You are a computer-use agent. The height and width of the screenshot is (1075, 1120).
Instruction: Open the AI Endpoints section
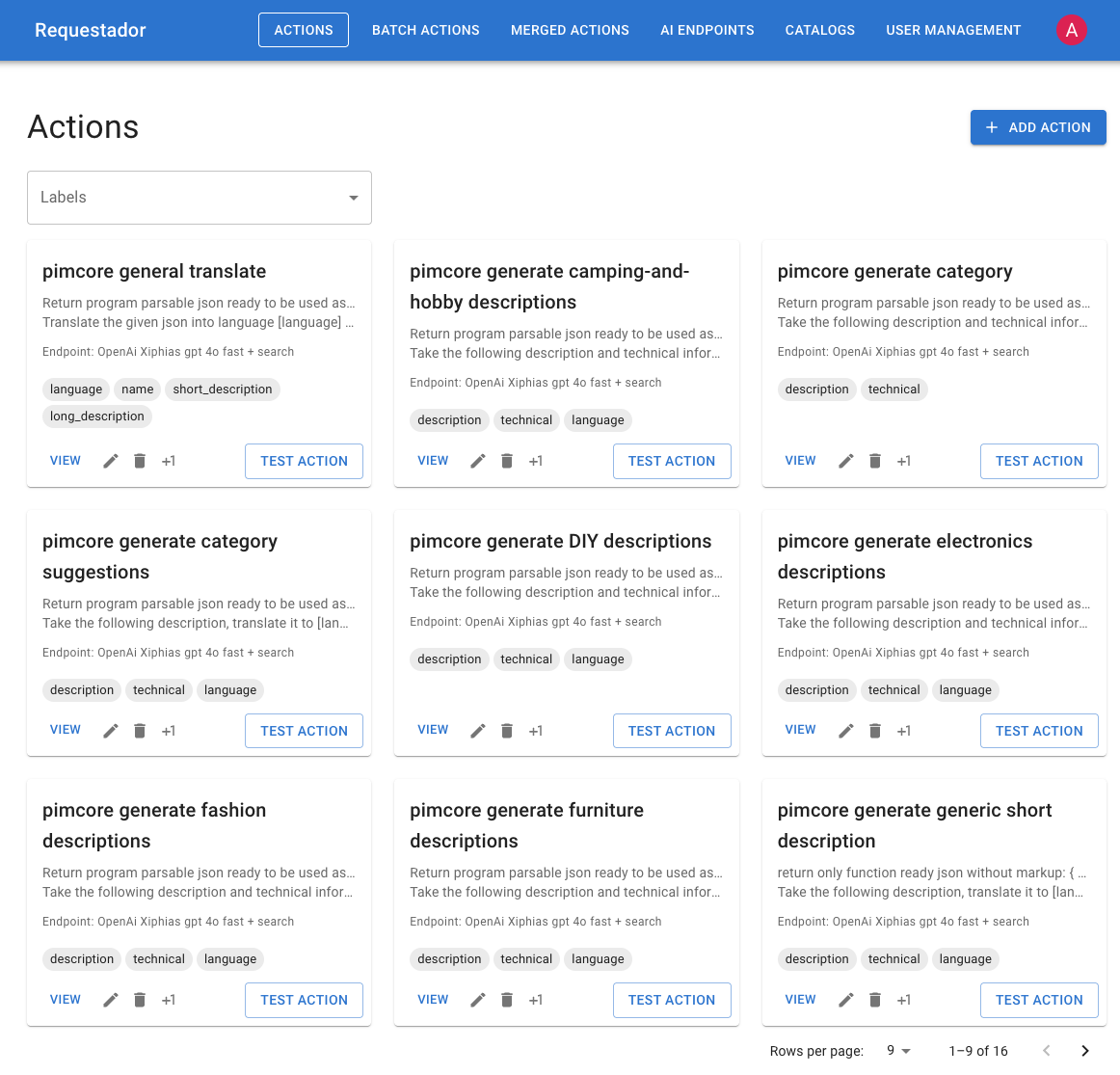[707, 30]
